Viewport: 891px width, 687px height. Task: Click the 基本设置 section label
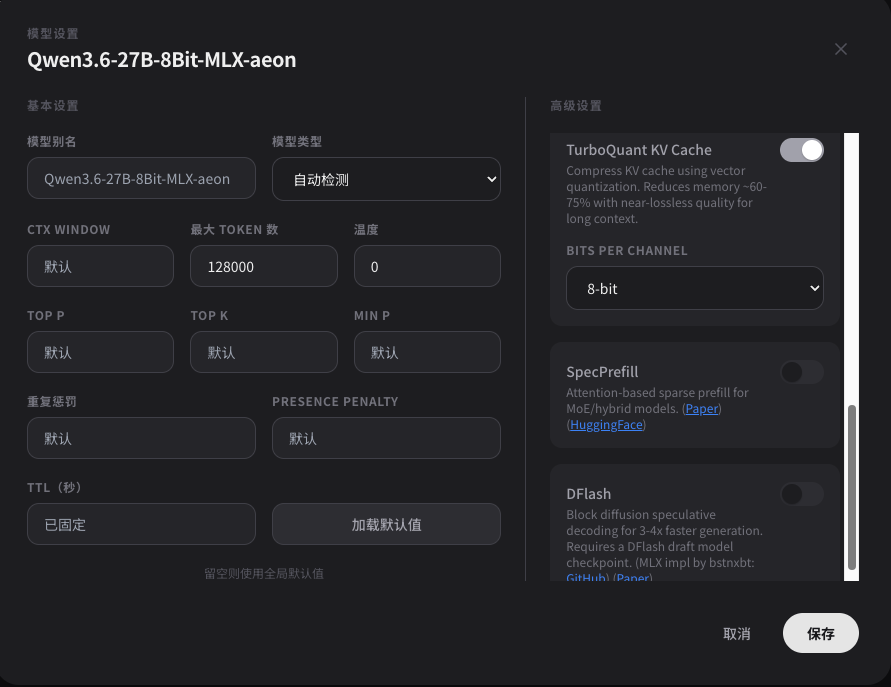pos(52,106)
